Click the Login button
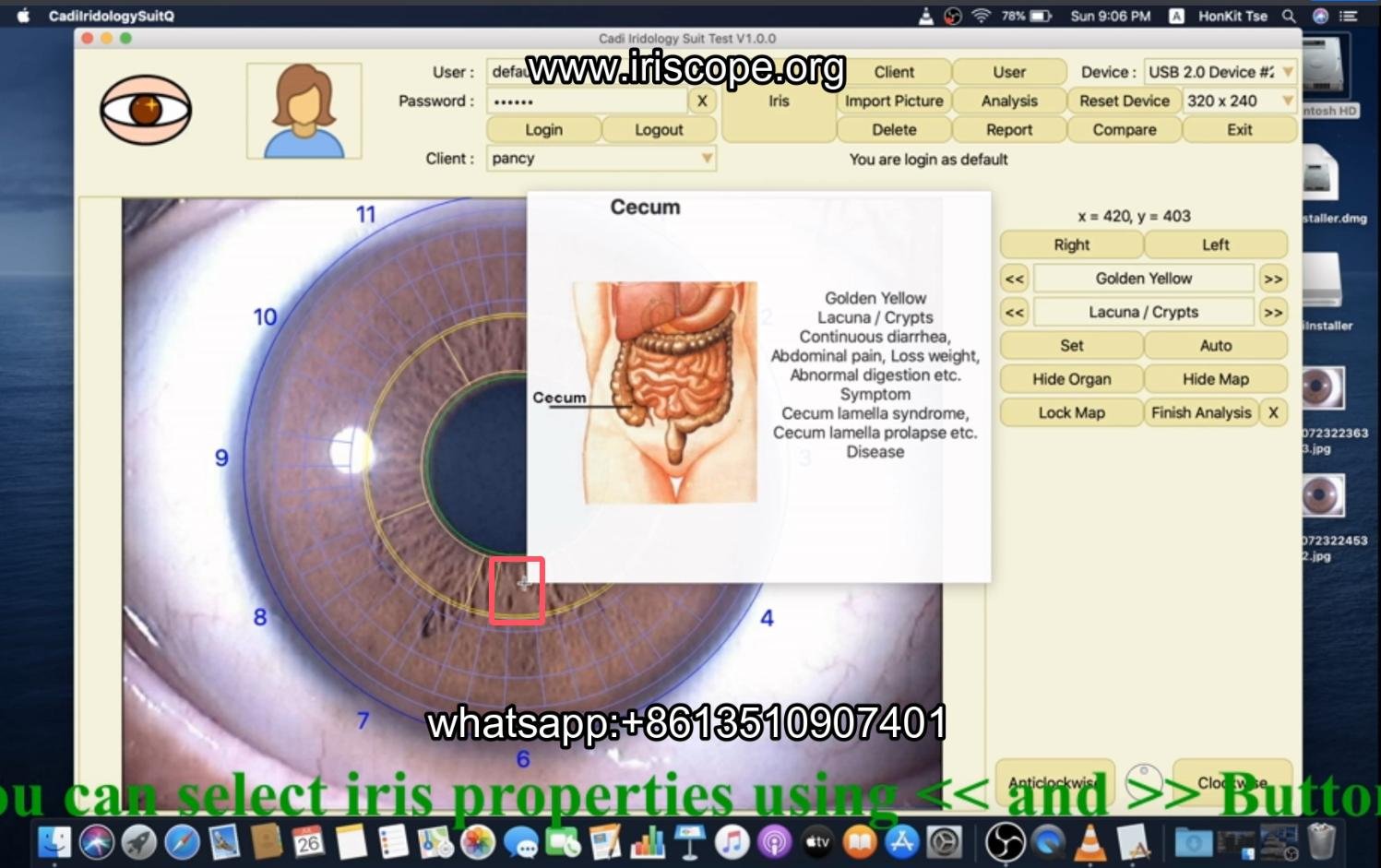Image resolution: width=1381 pixels, height=868 pixels. (x=543, y=130)
